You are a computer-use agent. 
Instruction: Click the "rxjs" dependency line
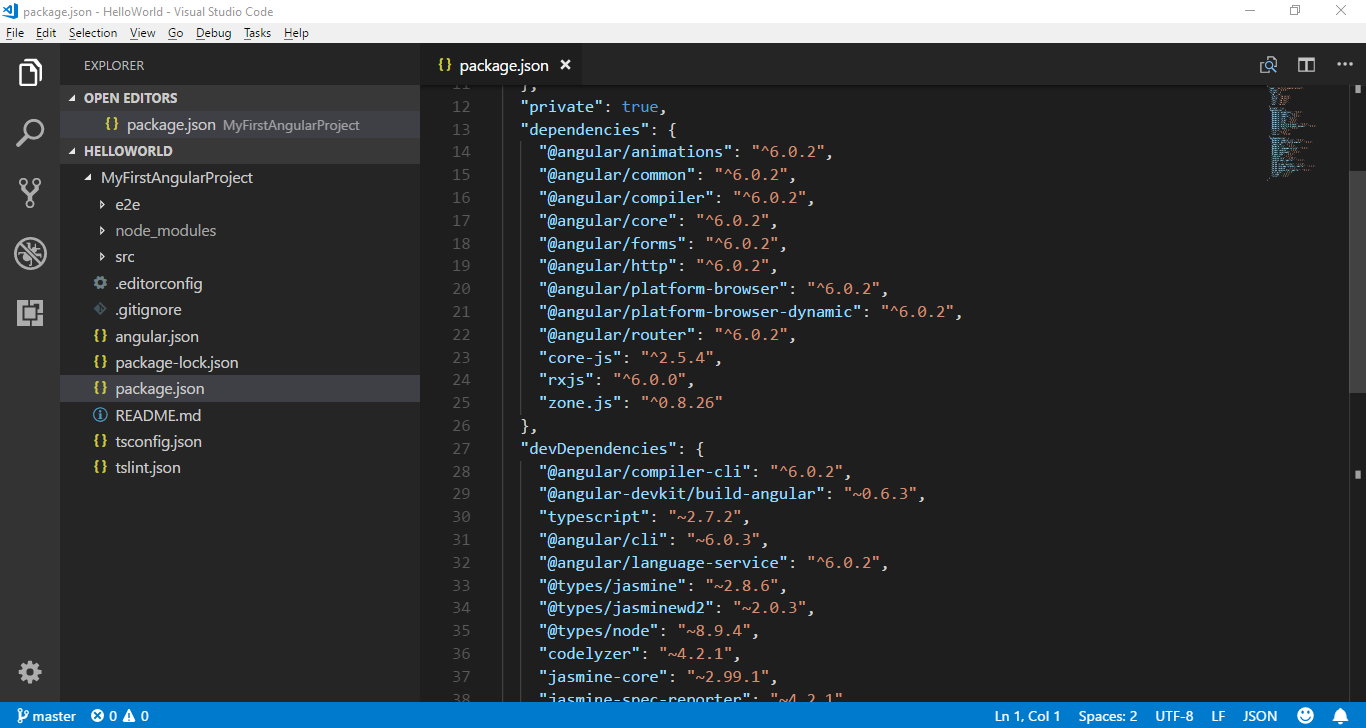616,380
